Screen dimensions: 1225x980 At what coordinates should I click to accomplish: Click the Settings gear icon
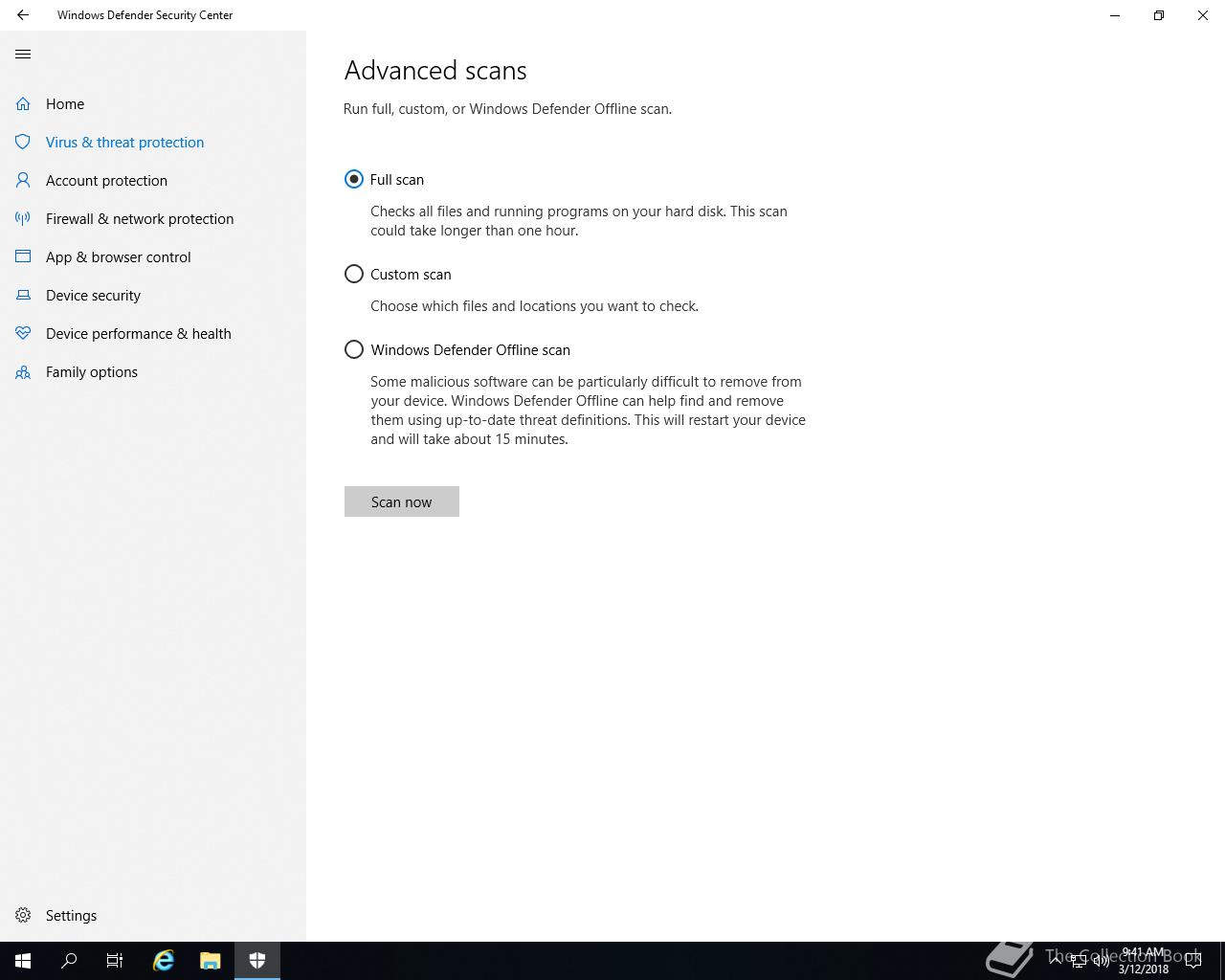23,915
